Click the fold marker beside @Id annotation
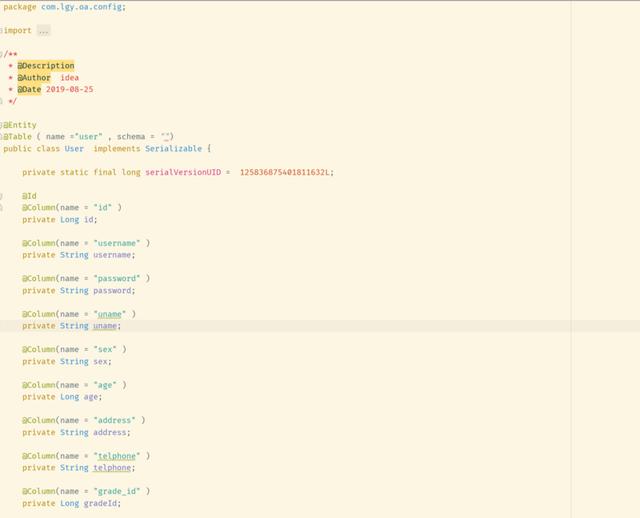The width and height of the screenshot is (640, 518). 1,196
